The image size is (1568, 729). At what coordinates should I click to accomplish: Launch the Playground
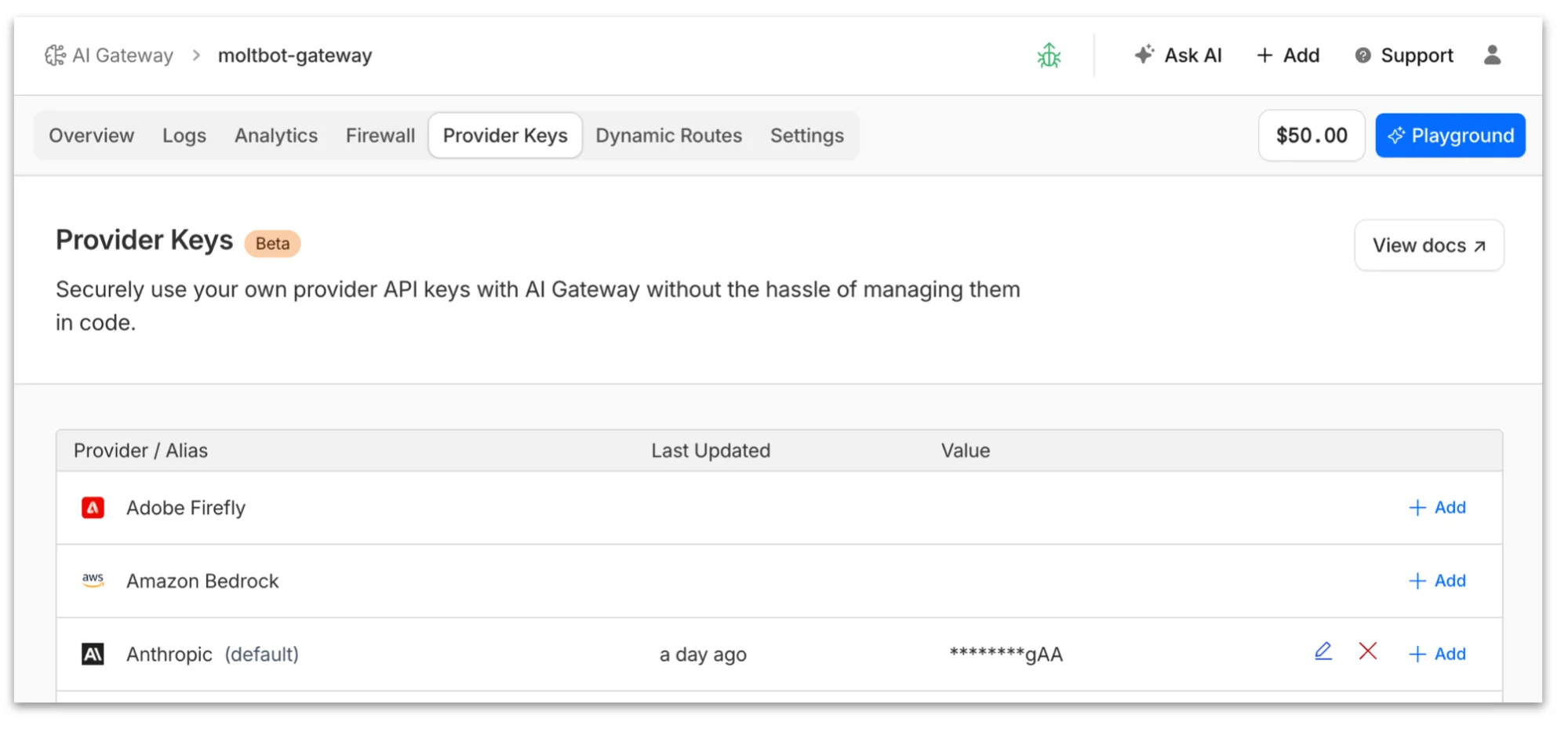coord(1450,135)
